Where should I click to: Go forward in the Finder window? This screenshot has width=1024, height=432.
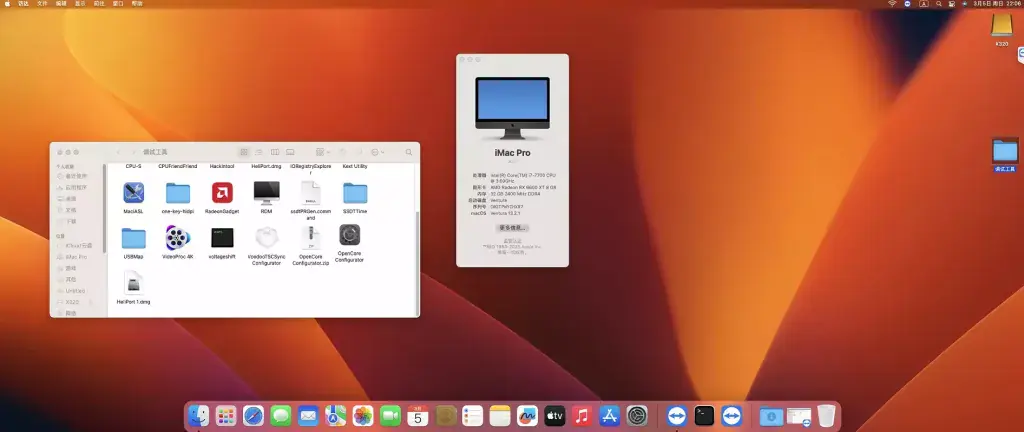(x=134, y=152)
